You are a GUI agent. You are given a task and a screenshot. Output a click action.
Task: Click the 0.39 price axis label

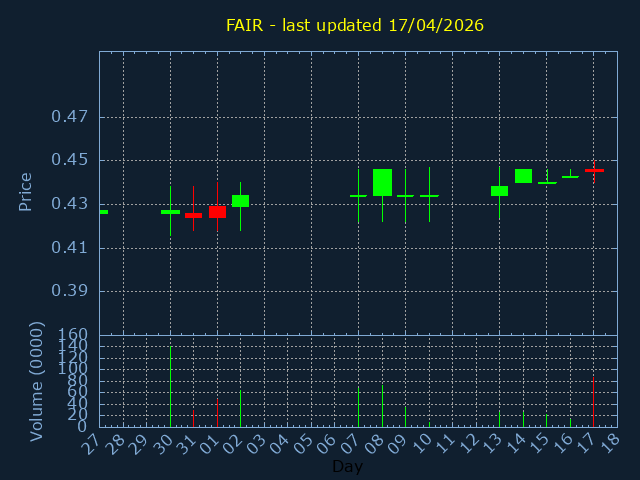coord(69,291)
